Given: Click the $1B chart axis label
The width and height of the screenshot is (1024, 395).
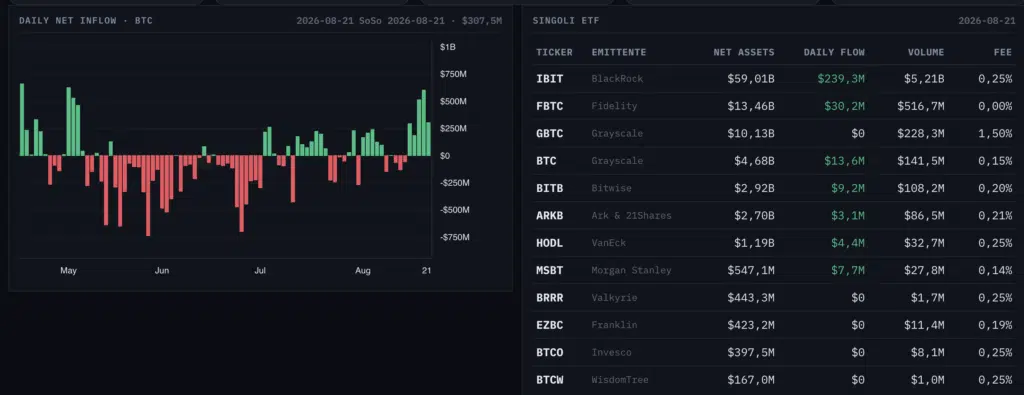Looking at the screenshot, I should coord(447,47).
